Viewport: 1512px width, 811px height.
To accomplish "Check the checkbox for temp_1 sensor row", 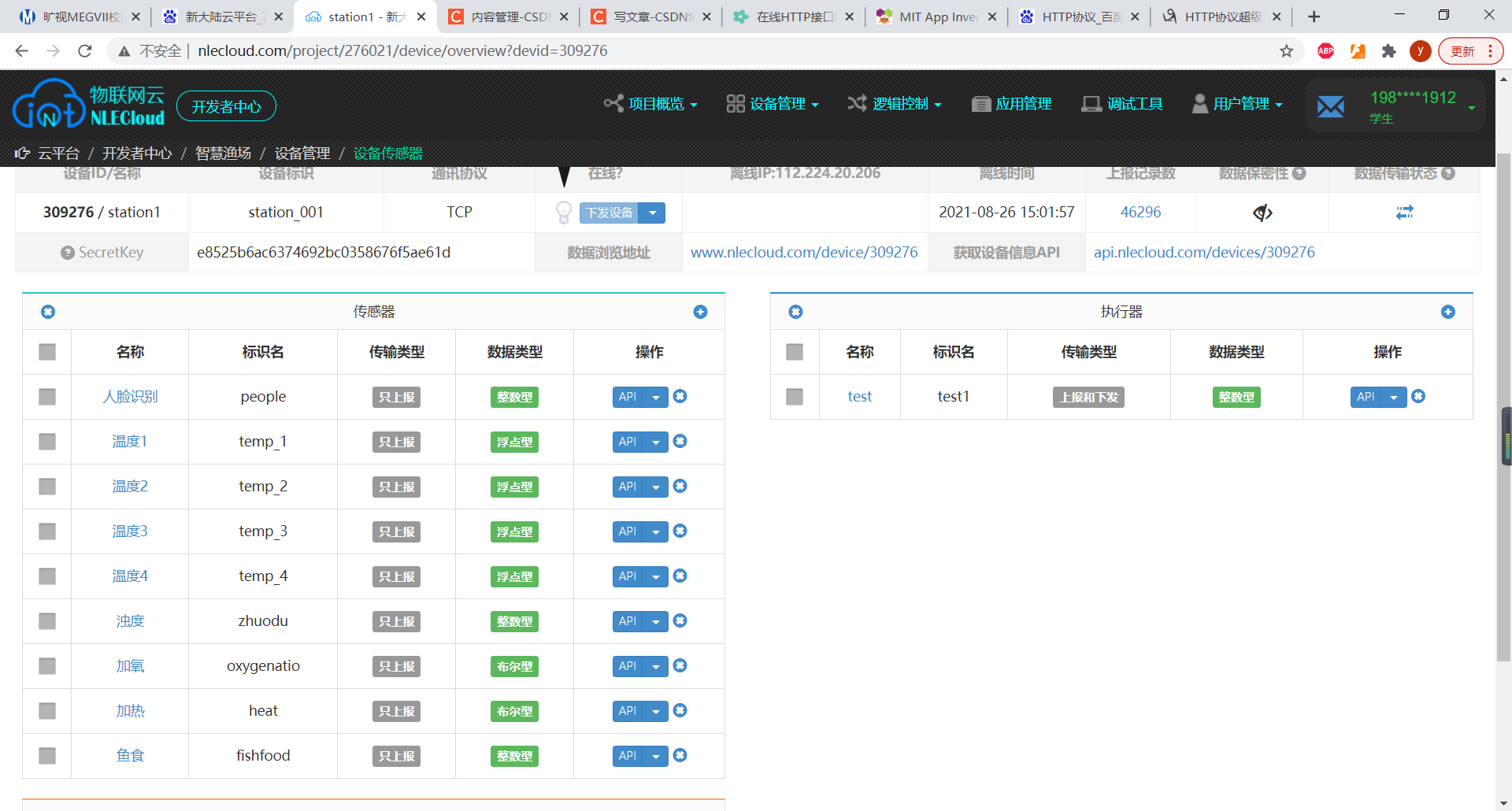I will tap(47, 442).
